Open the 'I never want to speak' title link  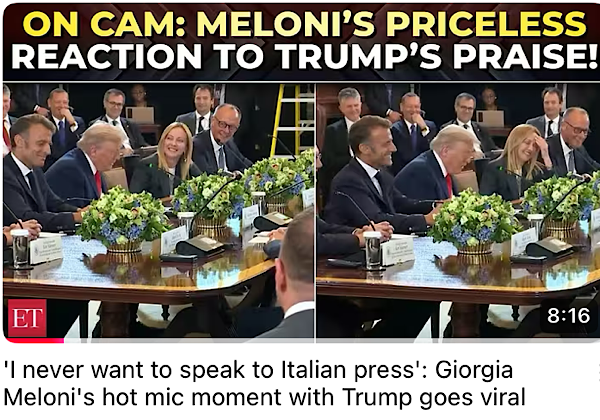pos(258,370)
